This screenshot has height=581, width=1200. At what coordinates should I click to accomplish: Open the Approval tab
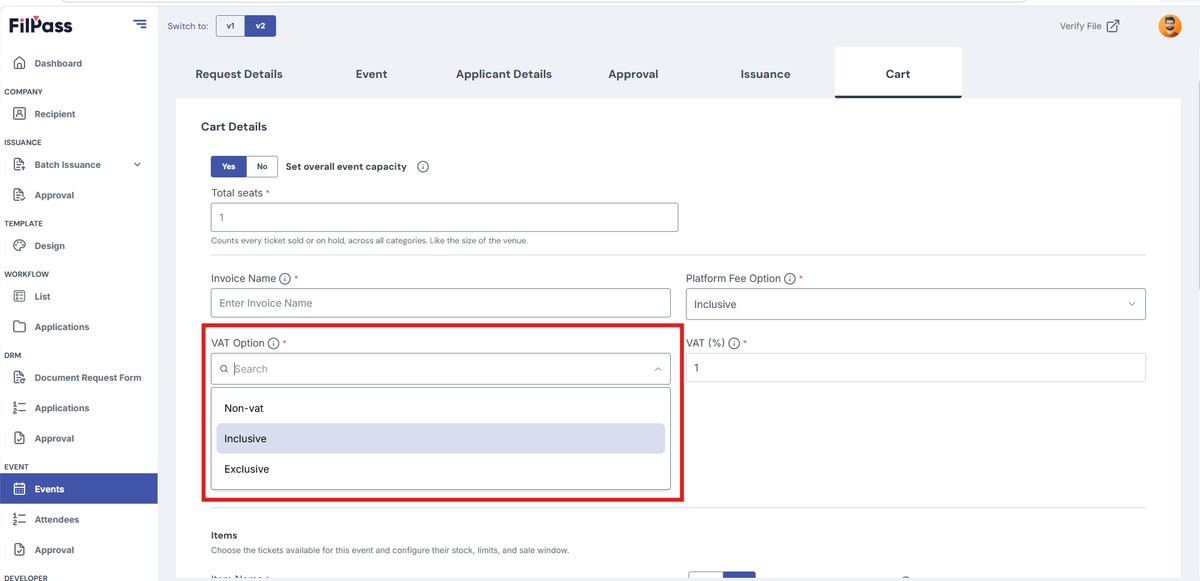(x=633, y=74)
